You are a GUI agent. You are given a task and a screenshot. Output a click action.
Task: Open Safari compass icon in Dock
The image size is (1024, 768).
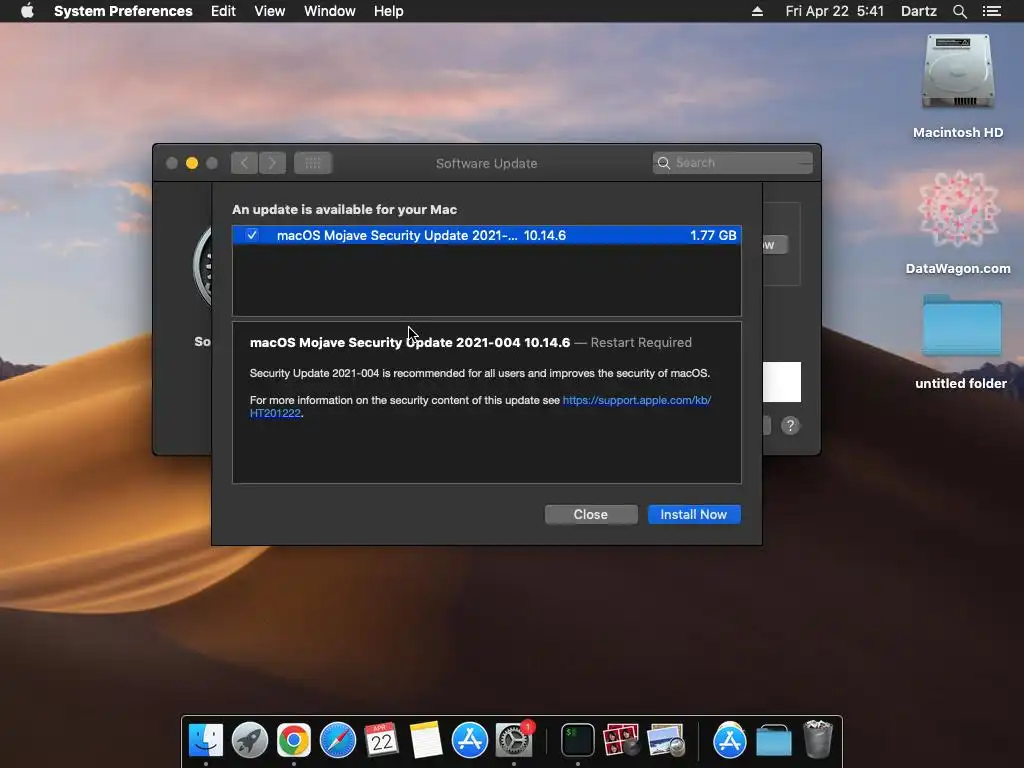coord(337,740)
